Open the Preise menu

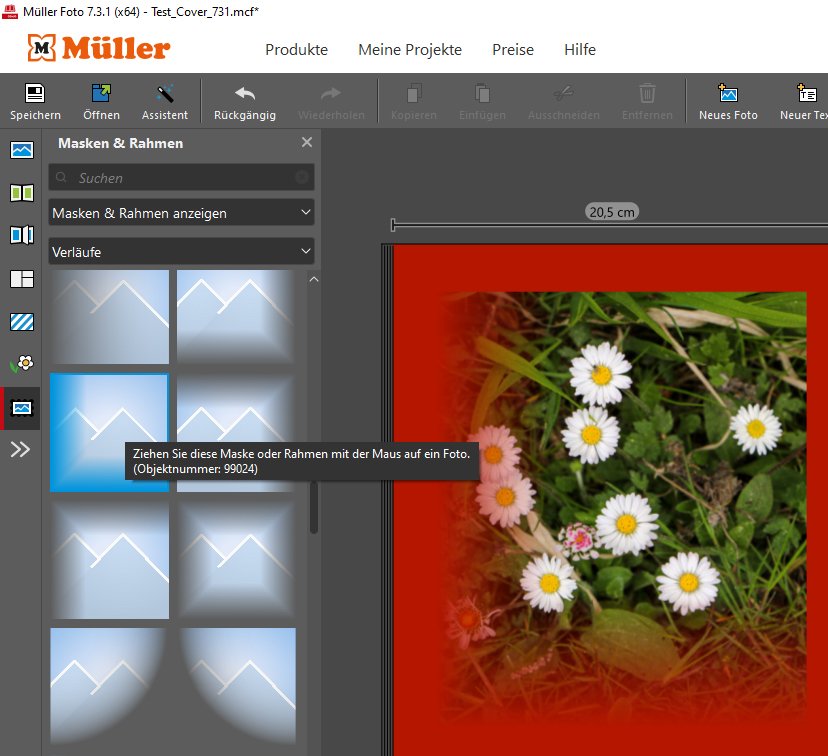pyautogui.click(x=513, y=50)
